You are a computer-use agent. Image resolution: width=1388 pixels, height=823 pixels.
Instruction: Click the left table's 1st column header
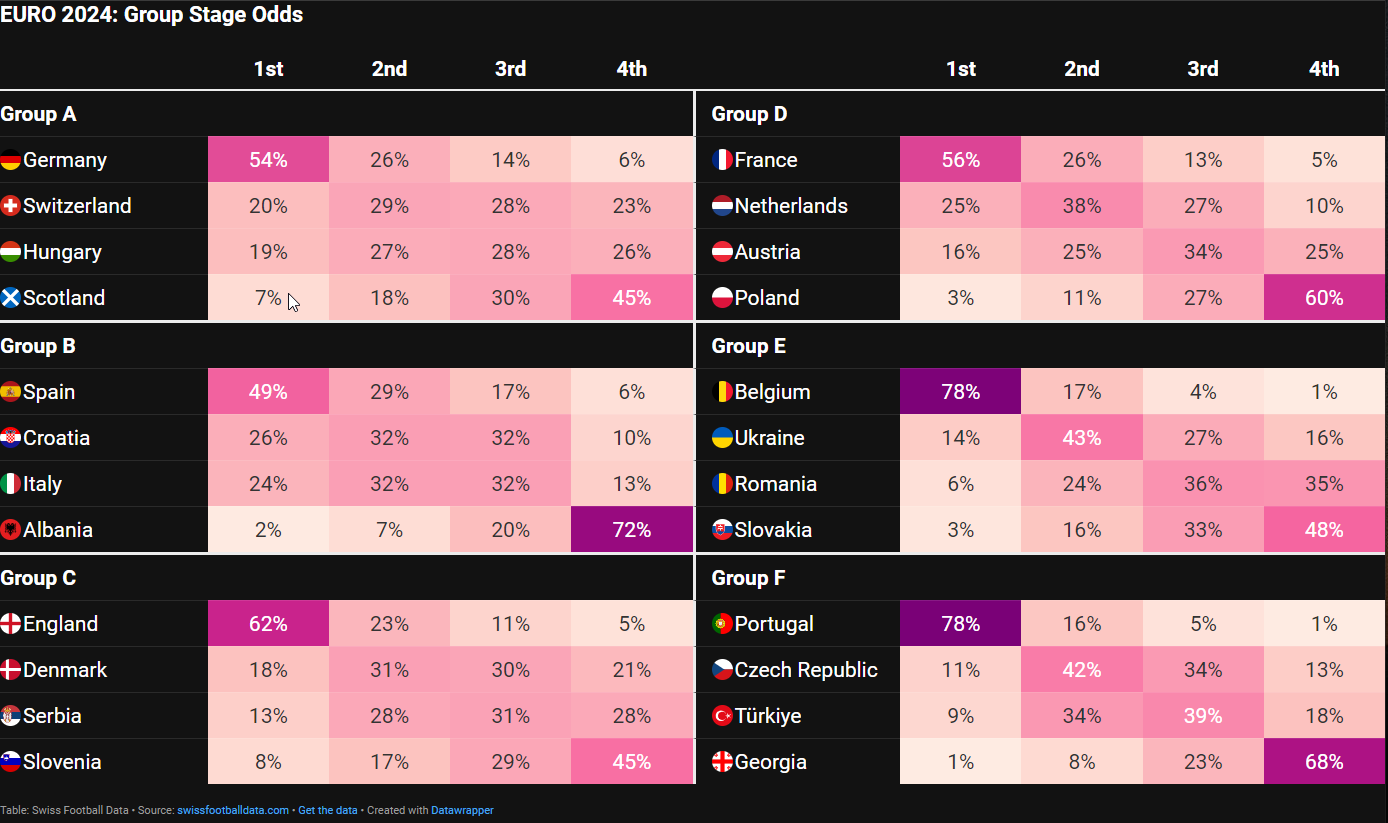pyautogui.click(x=268, y=69)
